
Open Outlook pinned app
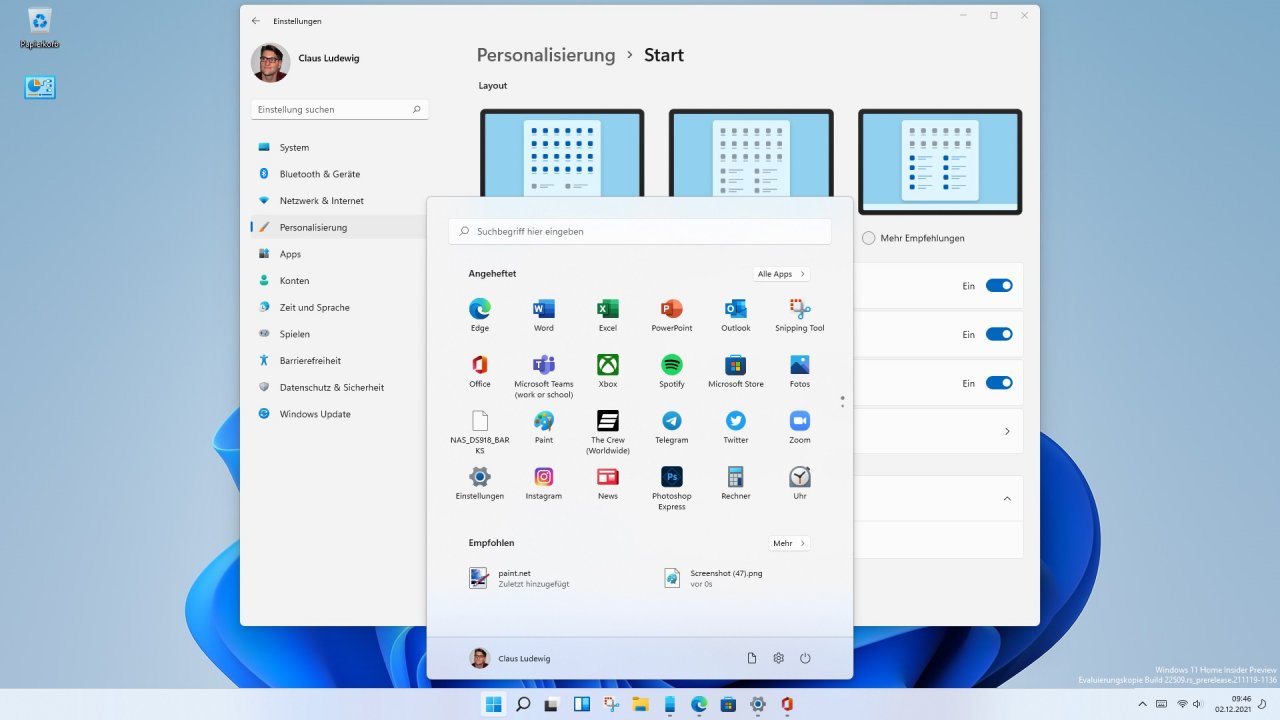pos(736,314)
